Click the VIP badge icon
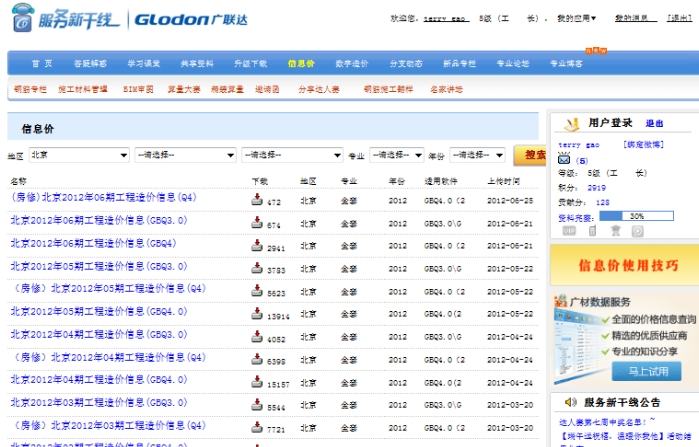Image resolution: width=699 pixels, height=447 pixels. 569,231
